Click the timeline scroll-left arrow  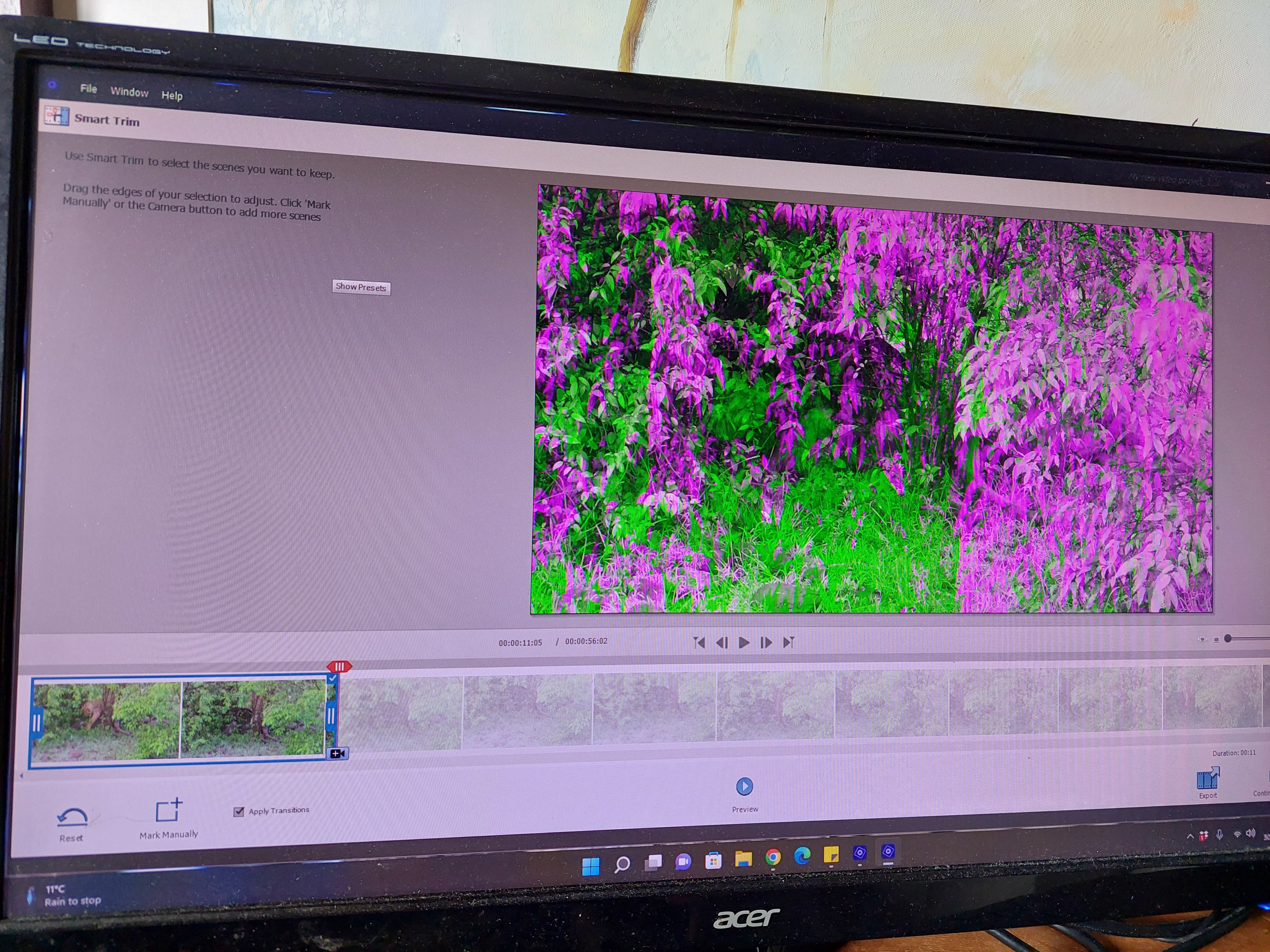coord(22,776)
